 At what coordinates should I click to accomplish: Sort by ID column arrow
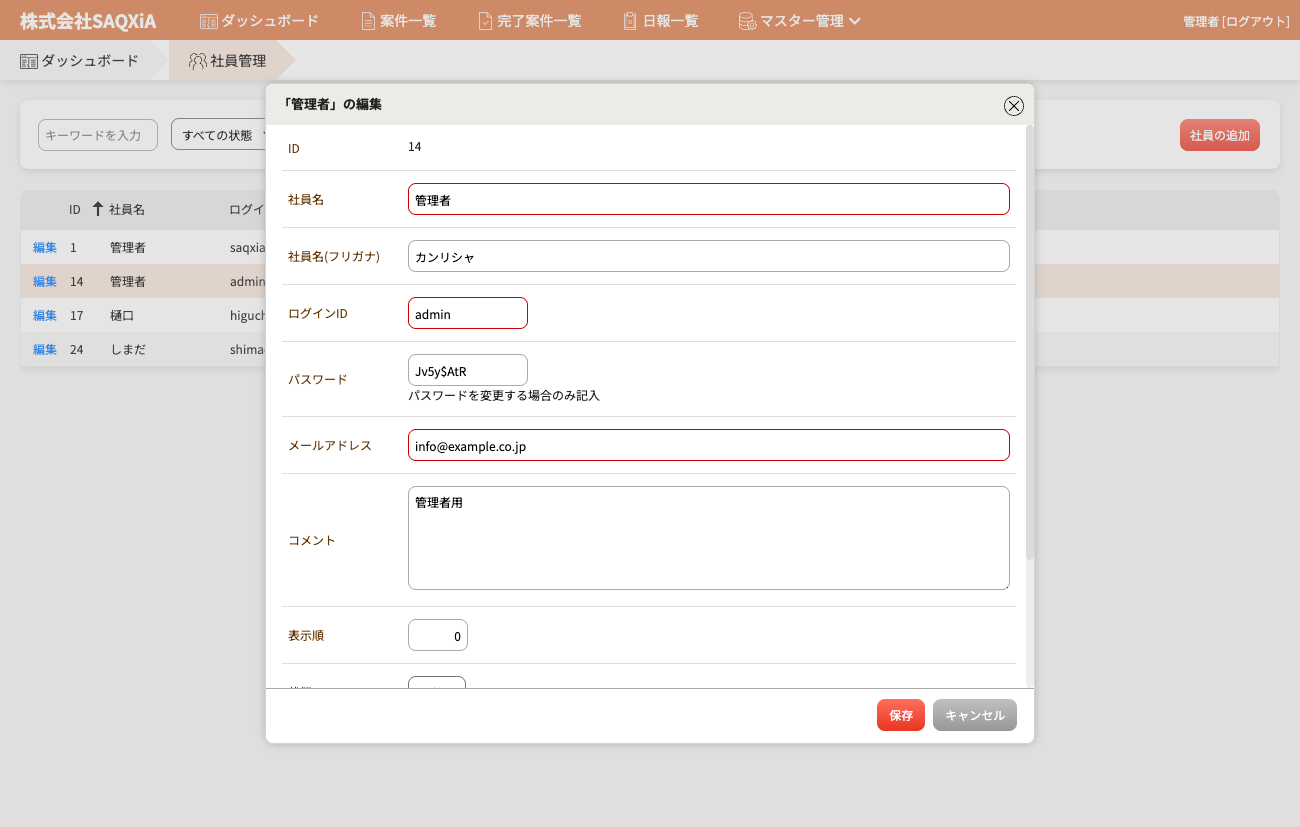click(x=97, y=210)
